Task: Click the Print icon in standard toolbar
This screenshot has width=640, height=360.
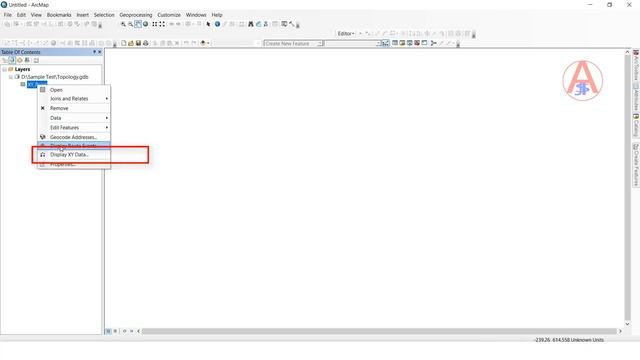Action: click(x=145, y=43)
